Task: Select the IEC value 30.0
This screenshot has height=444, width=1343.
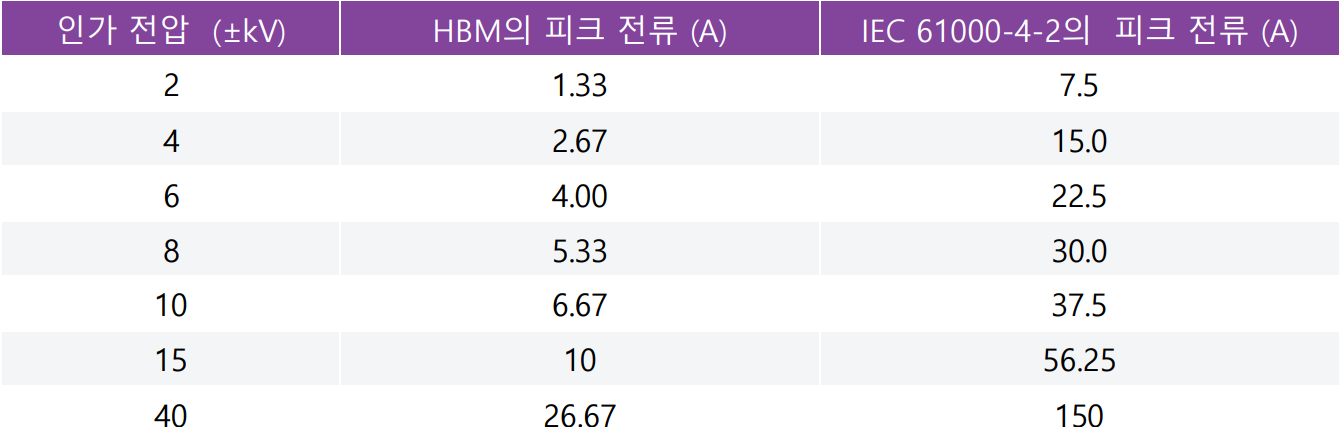Action: pyautogui.click(x=1080, y=251)
